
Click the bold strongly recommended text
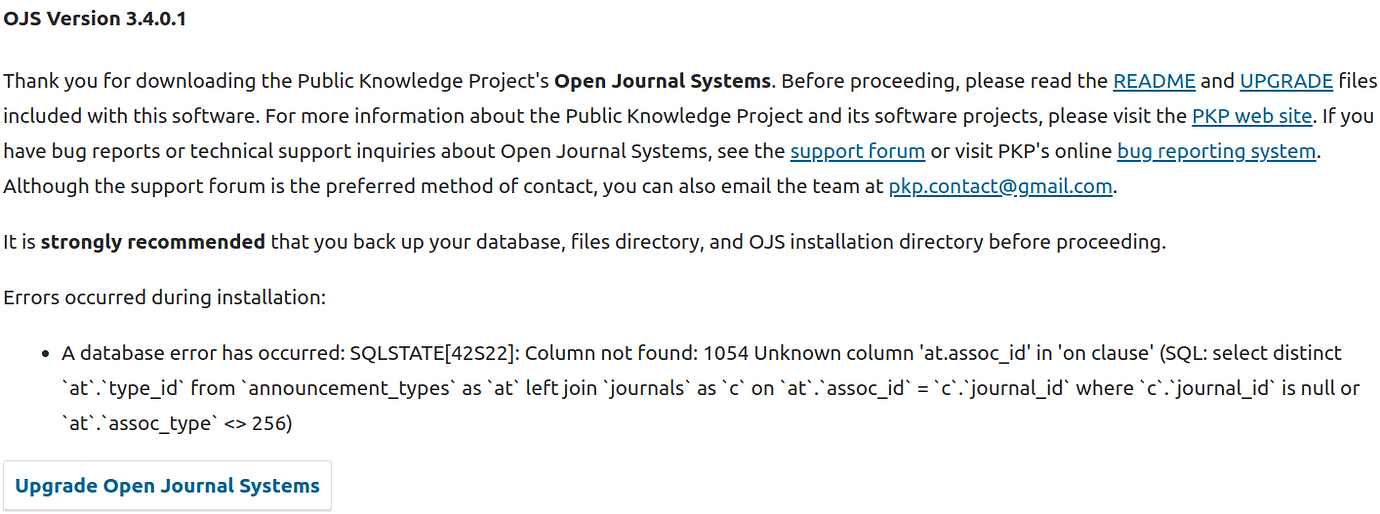[x=153, y=241]
